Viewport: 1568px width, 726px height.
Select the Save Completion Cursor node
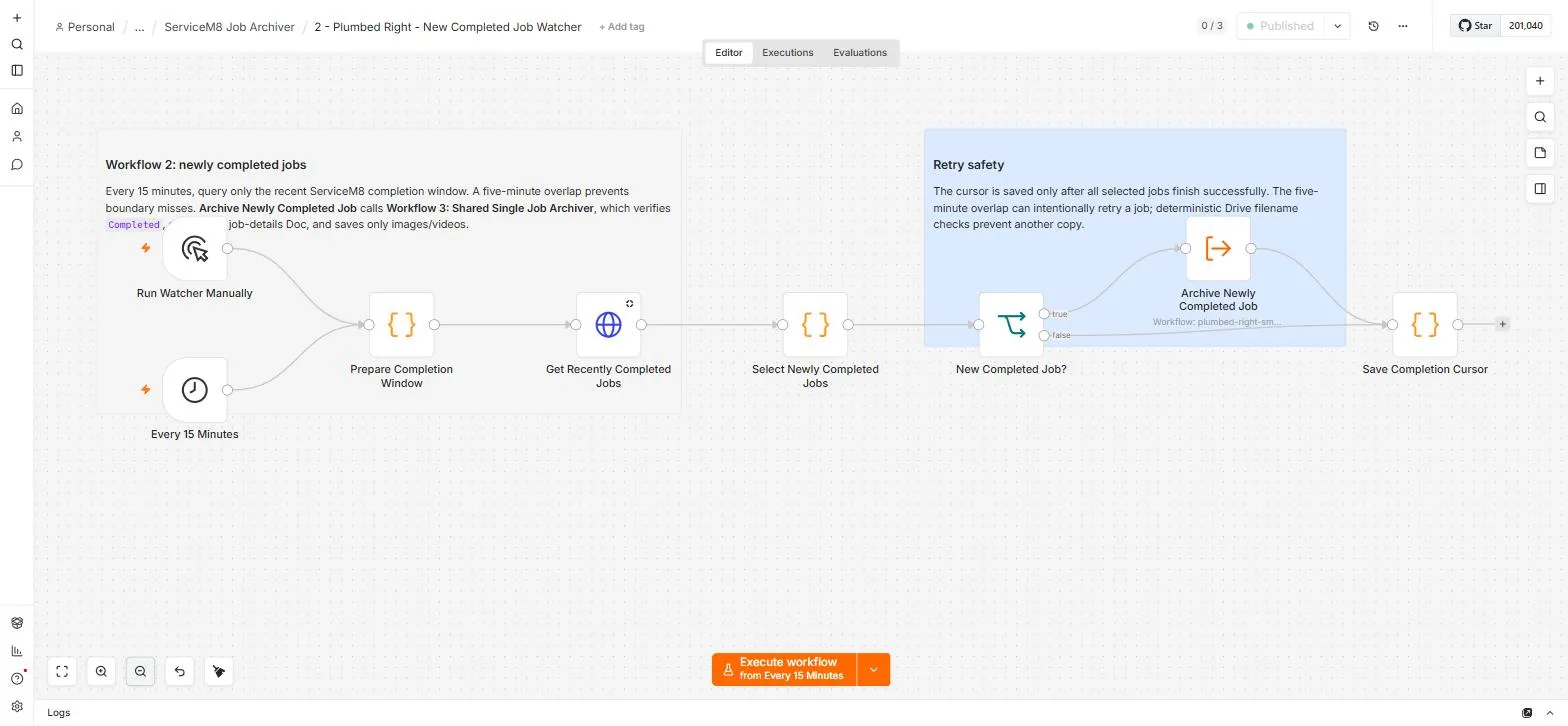(x=1425, y=324)
